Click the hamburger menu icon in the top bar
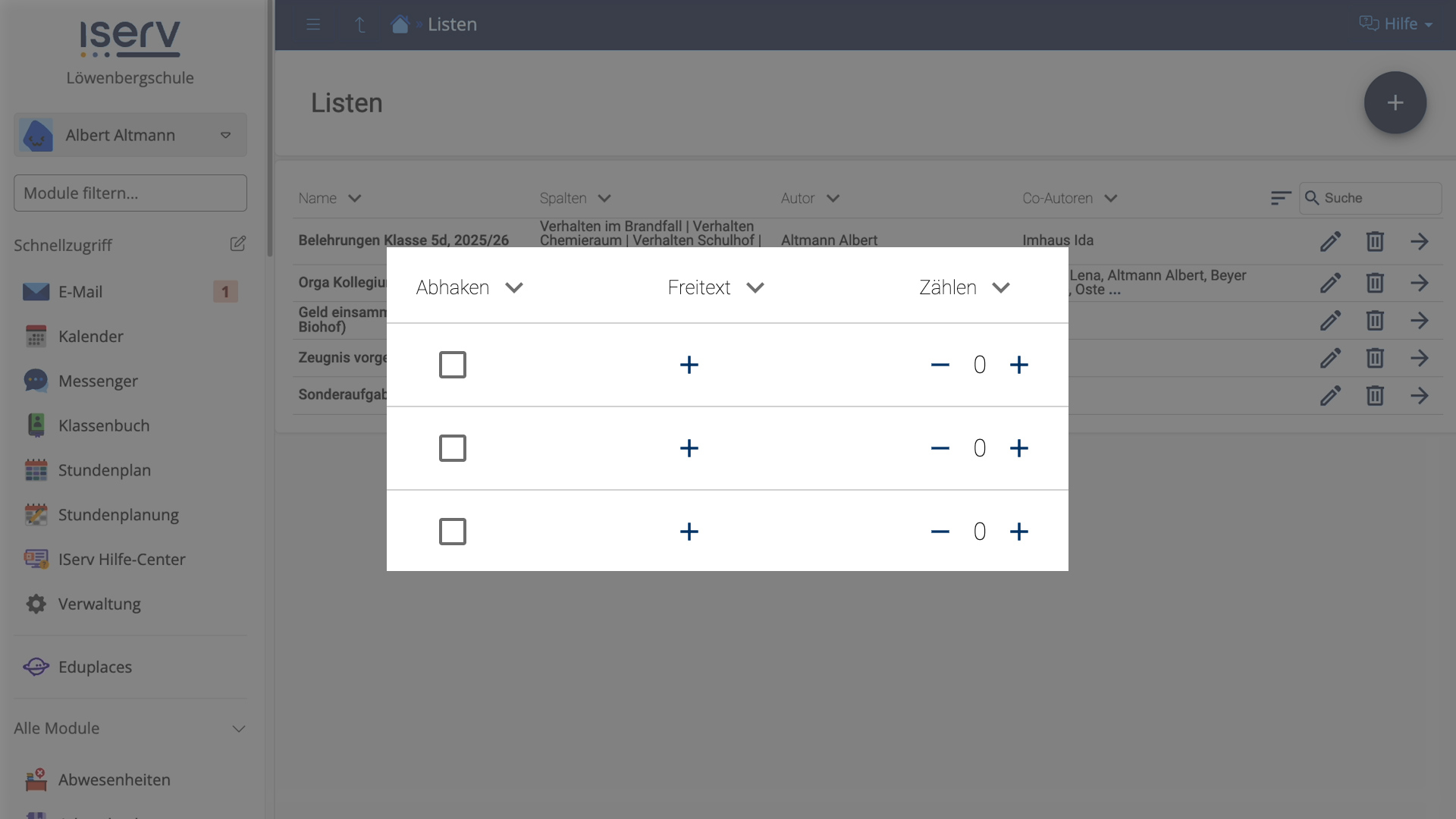This screenshot has width=1456, height=819. [313, 24]
